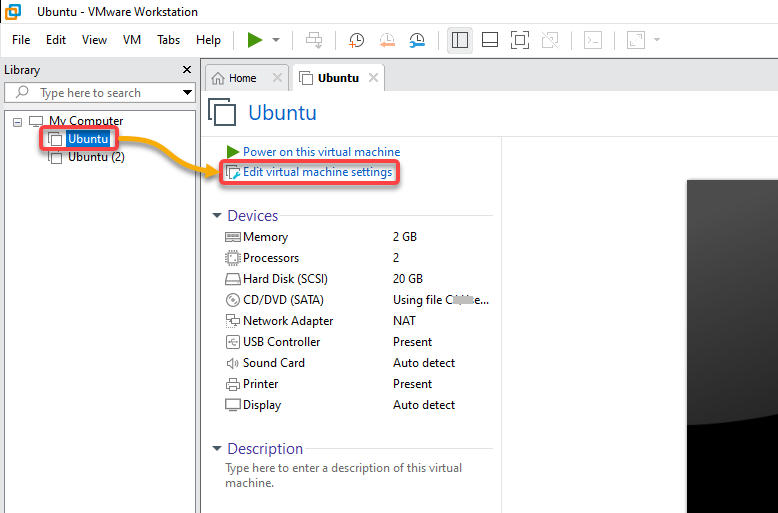This screenshot has height=513, width=778.
Task: Toggle the thumbnail bar view icon
Action: (490, 40)
